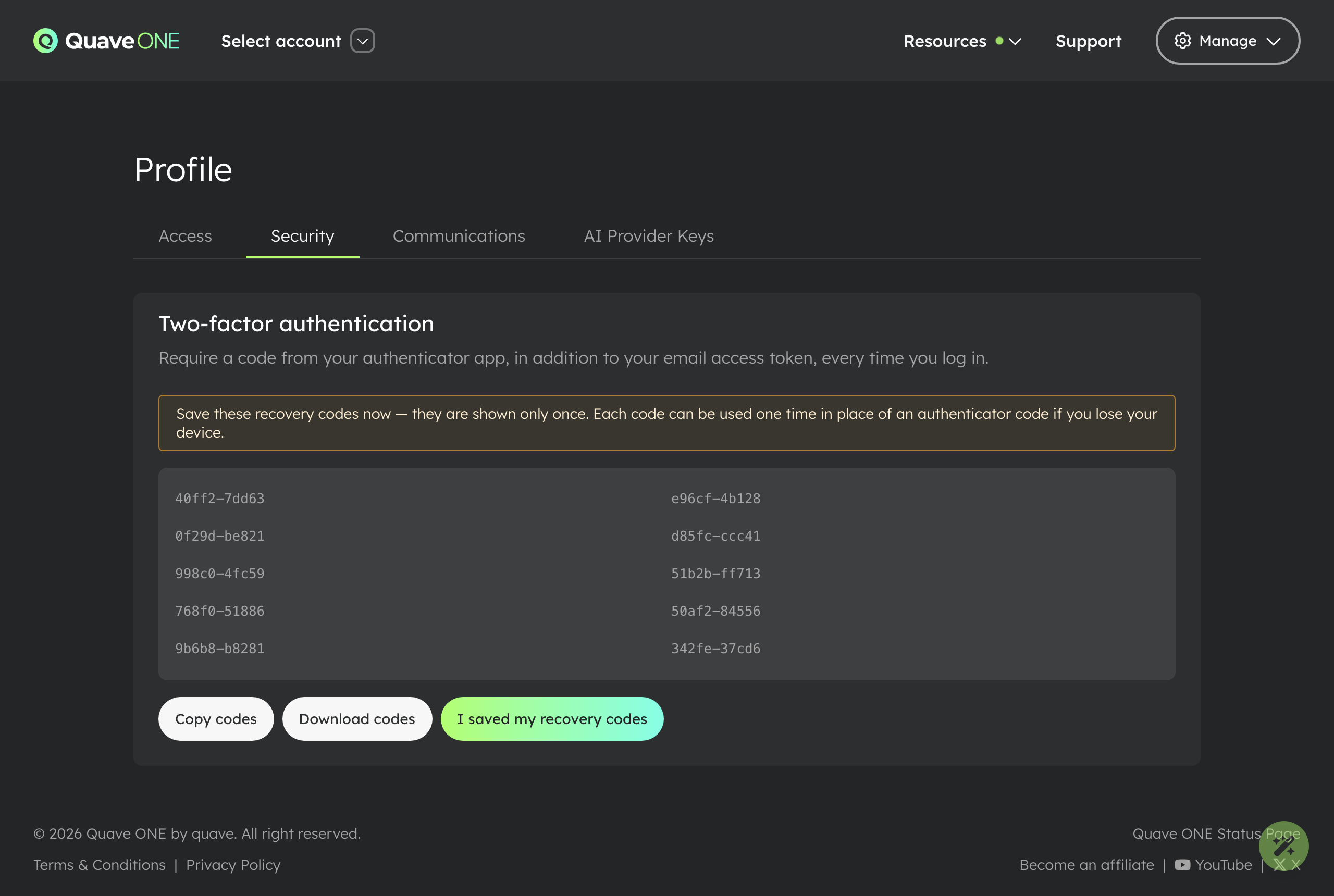
Task: Go to the Communications tab
Action: coord(459,236)
